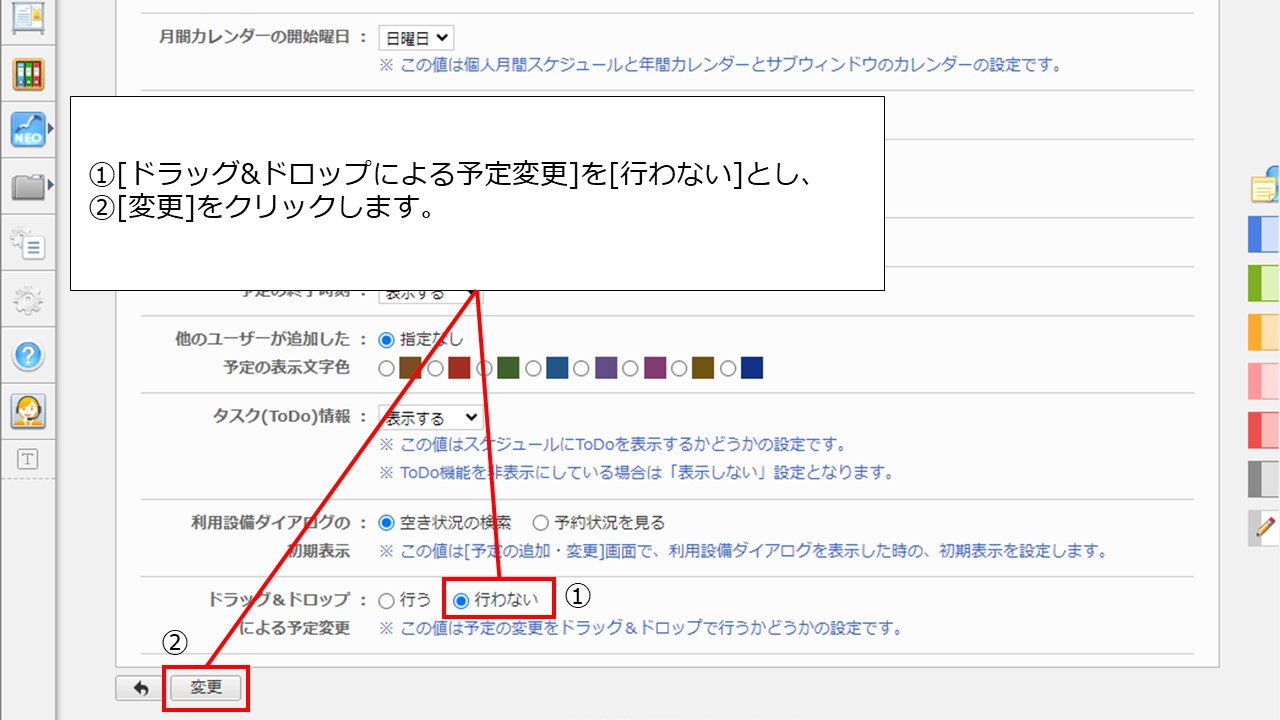Open the 月間カレンダーの開始曜日 dropdown
This screenshot has height=720, width=1280.
416,38
